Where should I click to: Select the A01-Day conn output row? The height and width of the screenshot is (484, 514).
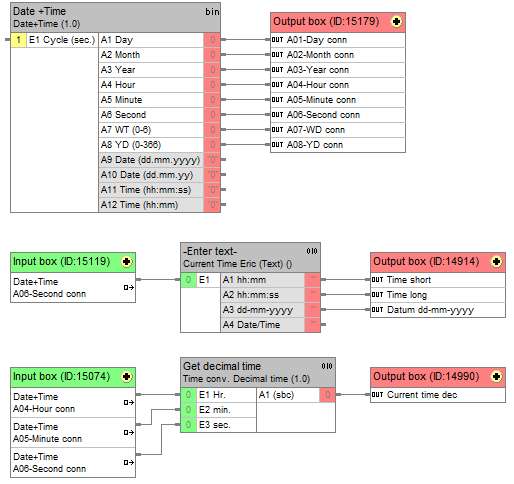pos(338,40)
